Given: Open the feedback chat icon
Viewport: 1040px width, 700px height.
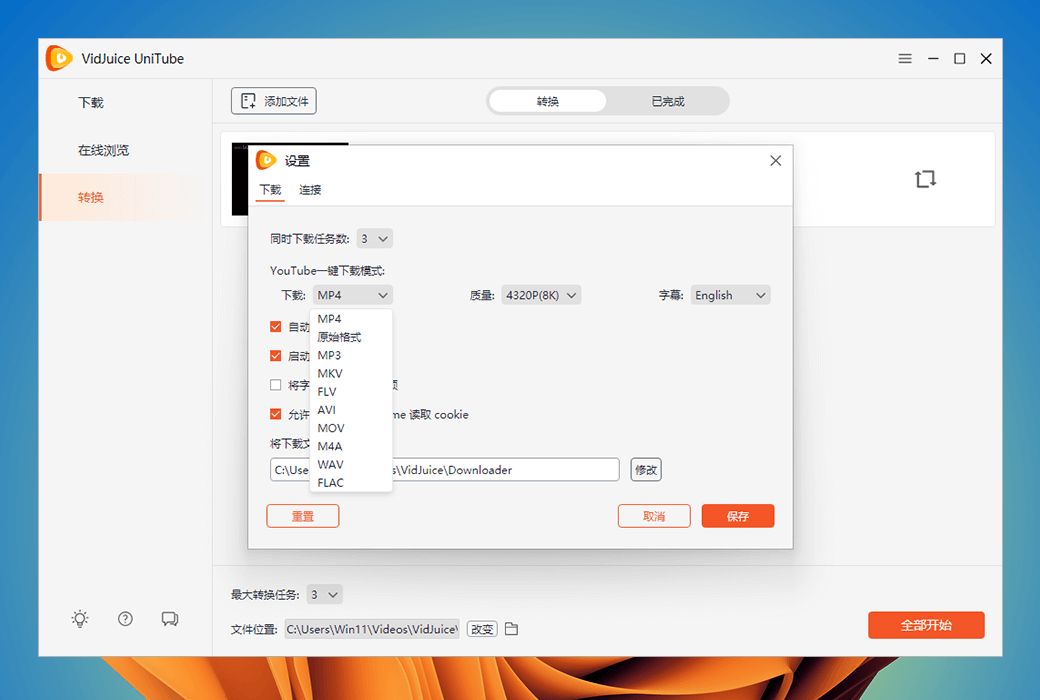Looking at the screenshot, I should (x=170, y=619).
